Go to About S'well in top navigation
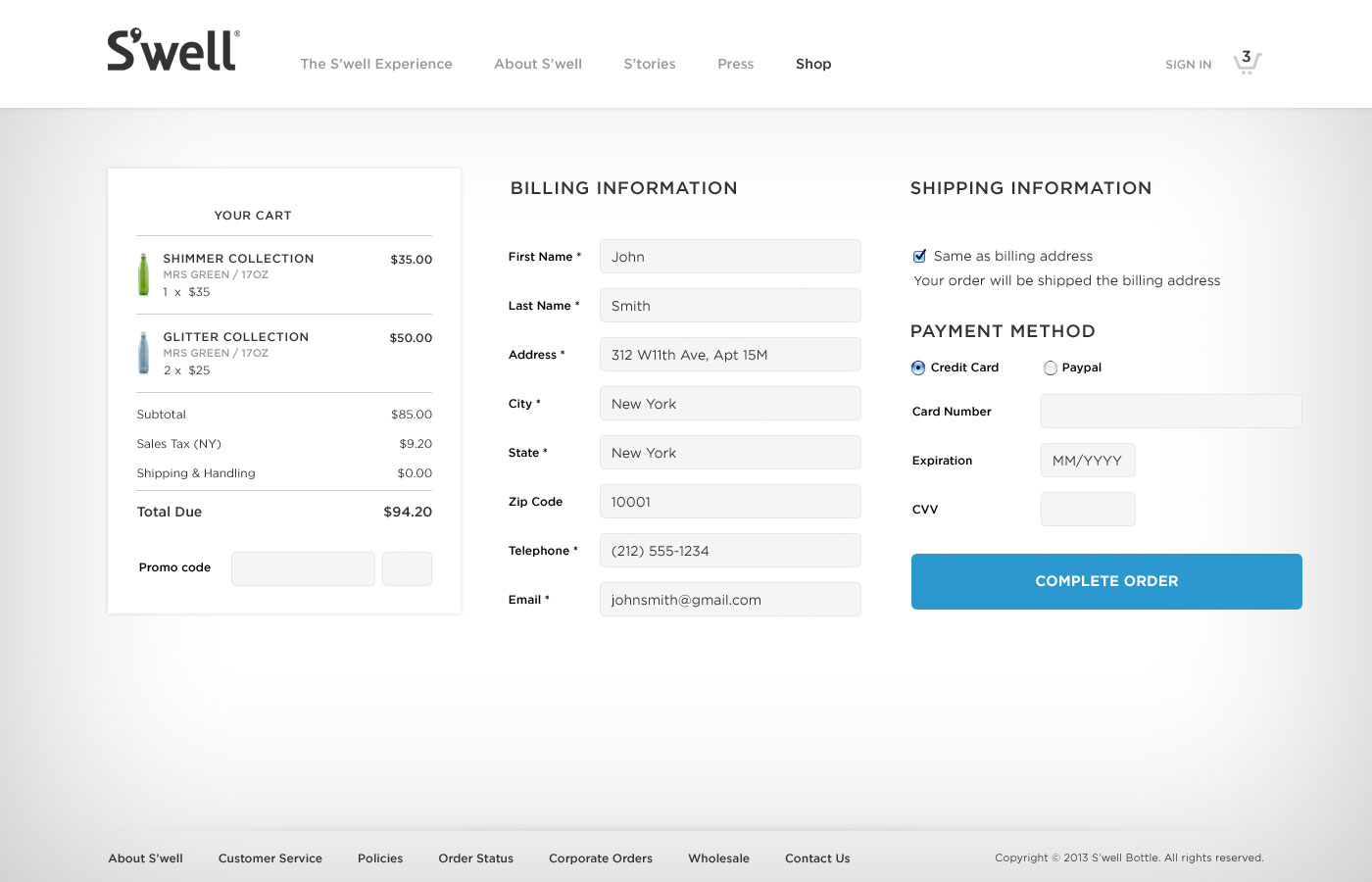1372x882 pixels. pos(538,64)
